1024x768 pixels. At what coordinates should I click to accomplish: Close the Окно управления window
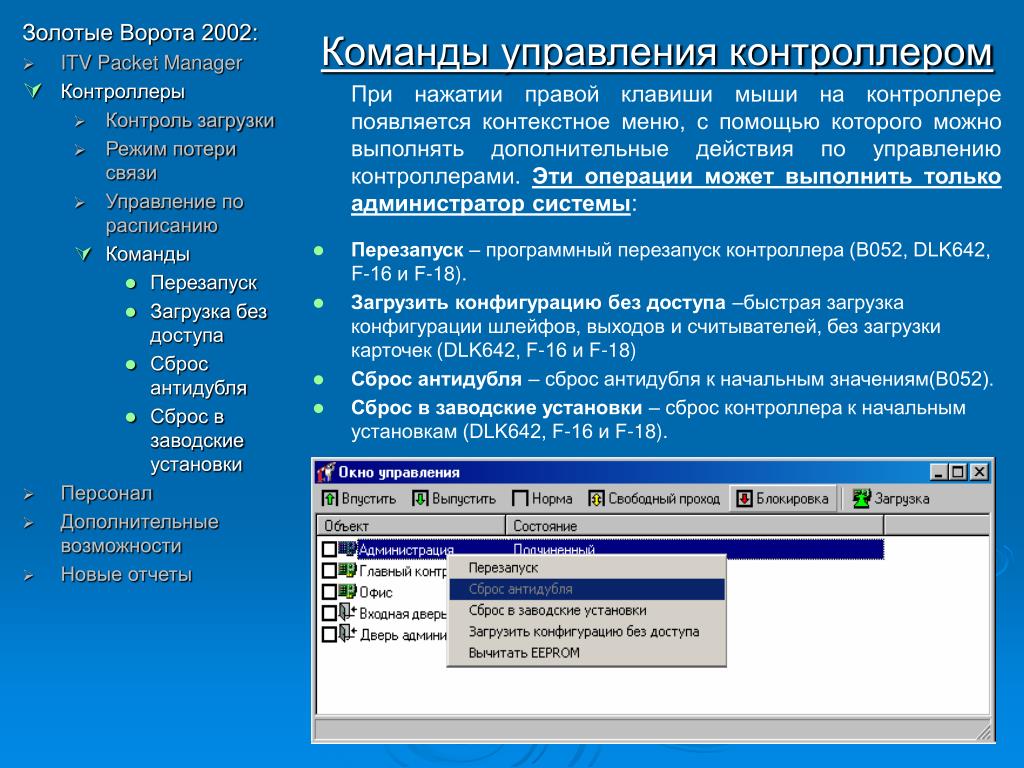pyautogui.click(x=979, y=472)
